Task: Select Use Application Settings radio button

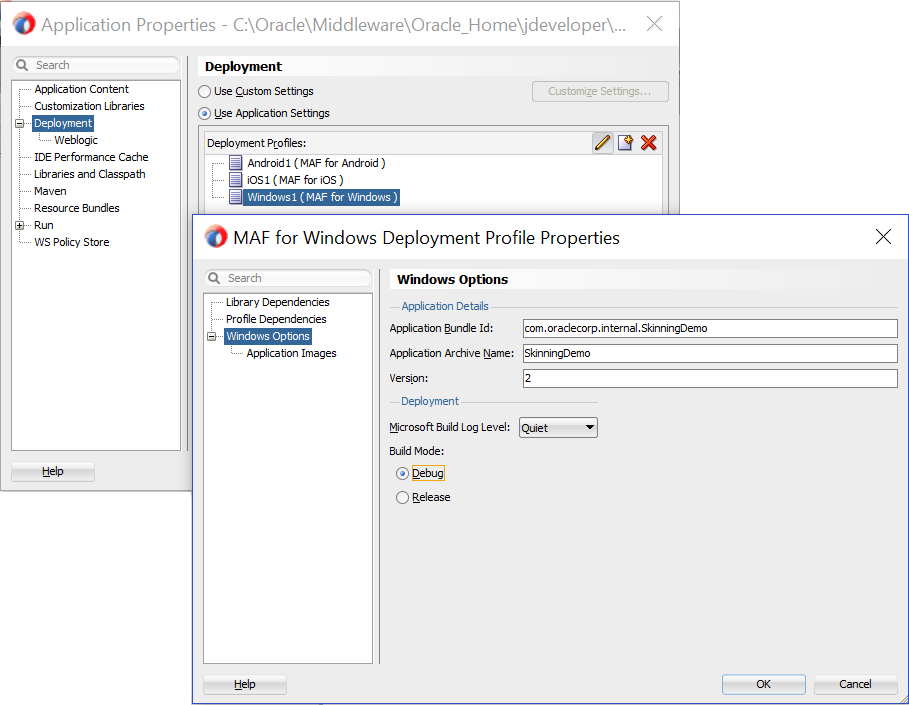Action: (x=205, y=114)
